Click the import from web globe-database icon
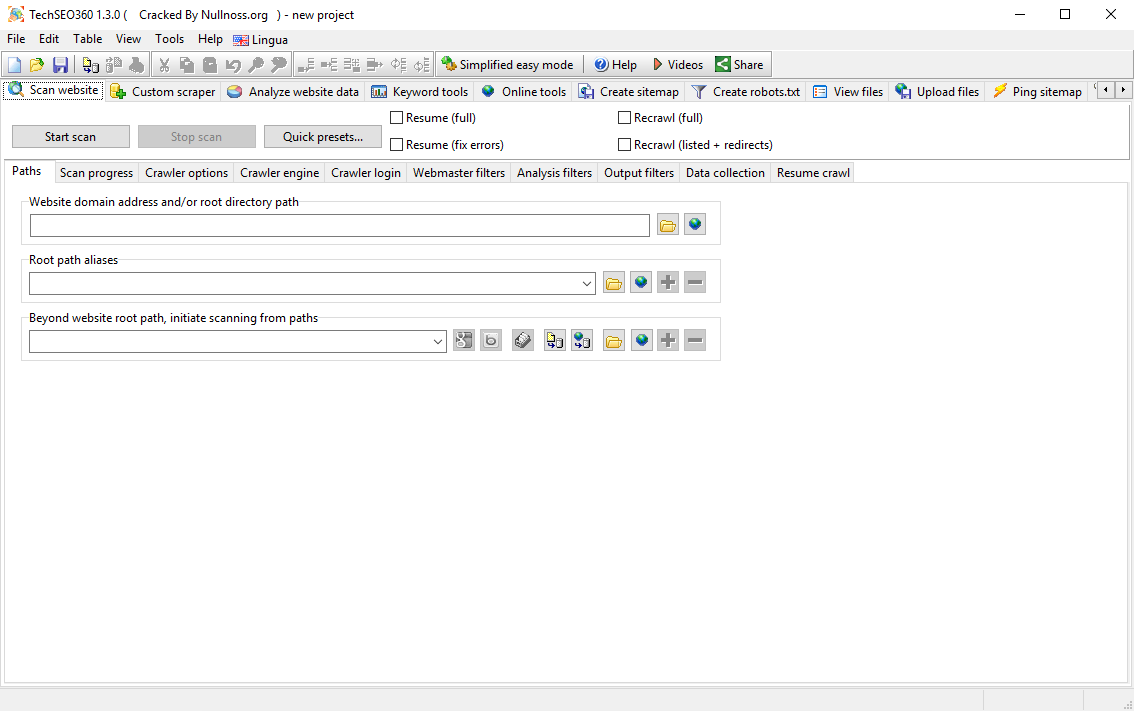This screenshot has height=711, width=1134. (x=582, y=340)
